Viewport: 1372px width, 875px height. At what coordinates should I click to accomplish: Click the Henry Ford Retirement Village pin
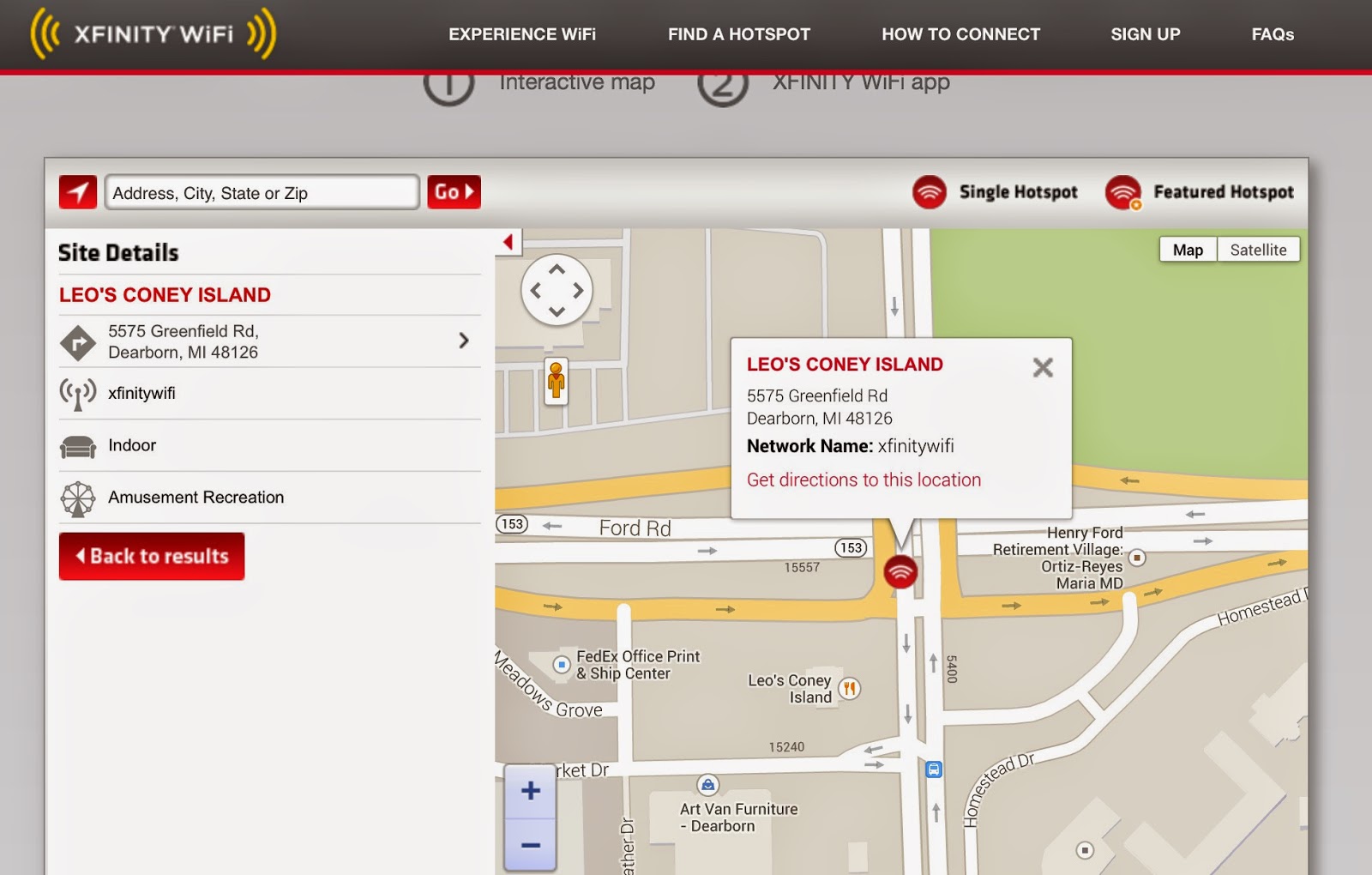point(1137,558)
